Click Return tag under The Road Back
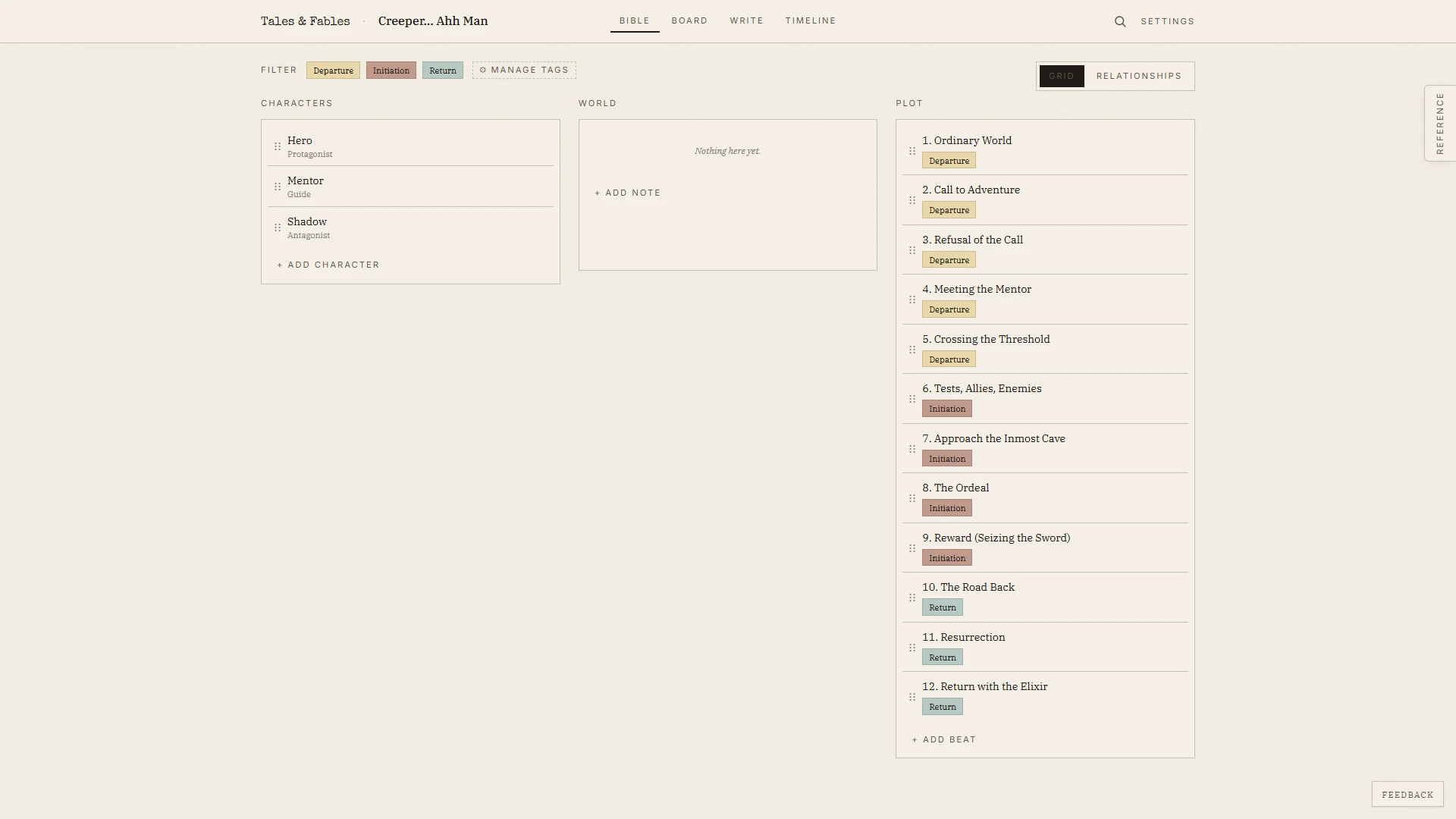This screenshot has width=1456, height=819. click(943, 607)
